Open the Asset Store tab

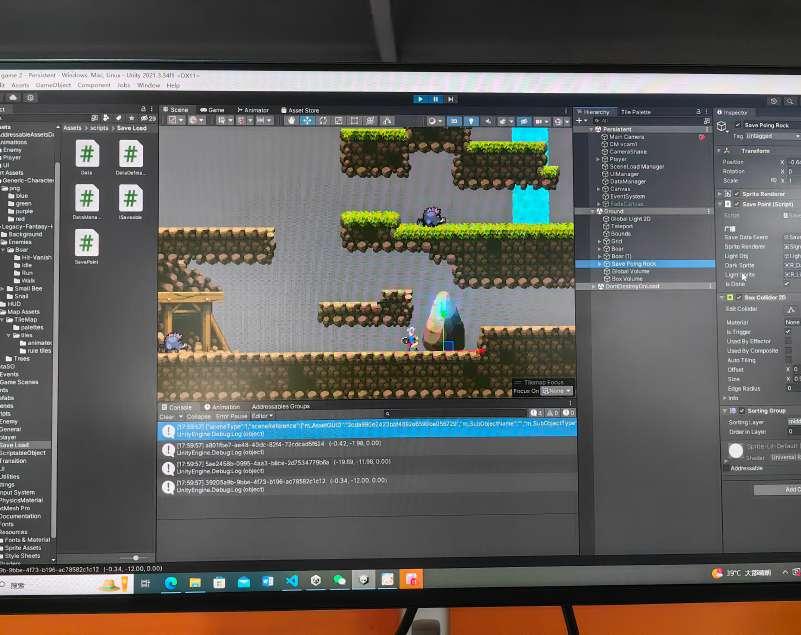tap(300, 110)
